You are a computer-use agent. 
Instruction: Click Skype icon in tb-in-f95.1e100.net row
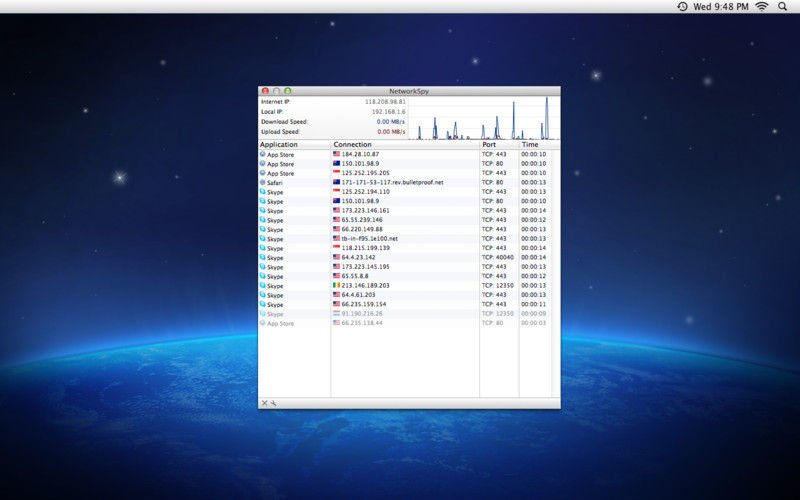pos(263,238)
